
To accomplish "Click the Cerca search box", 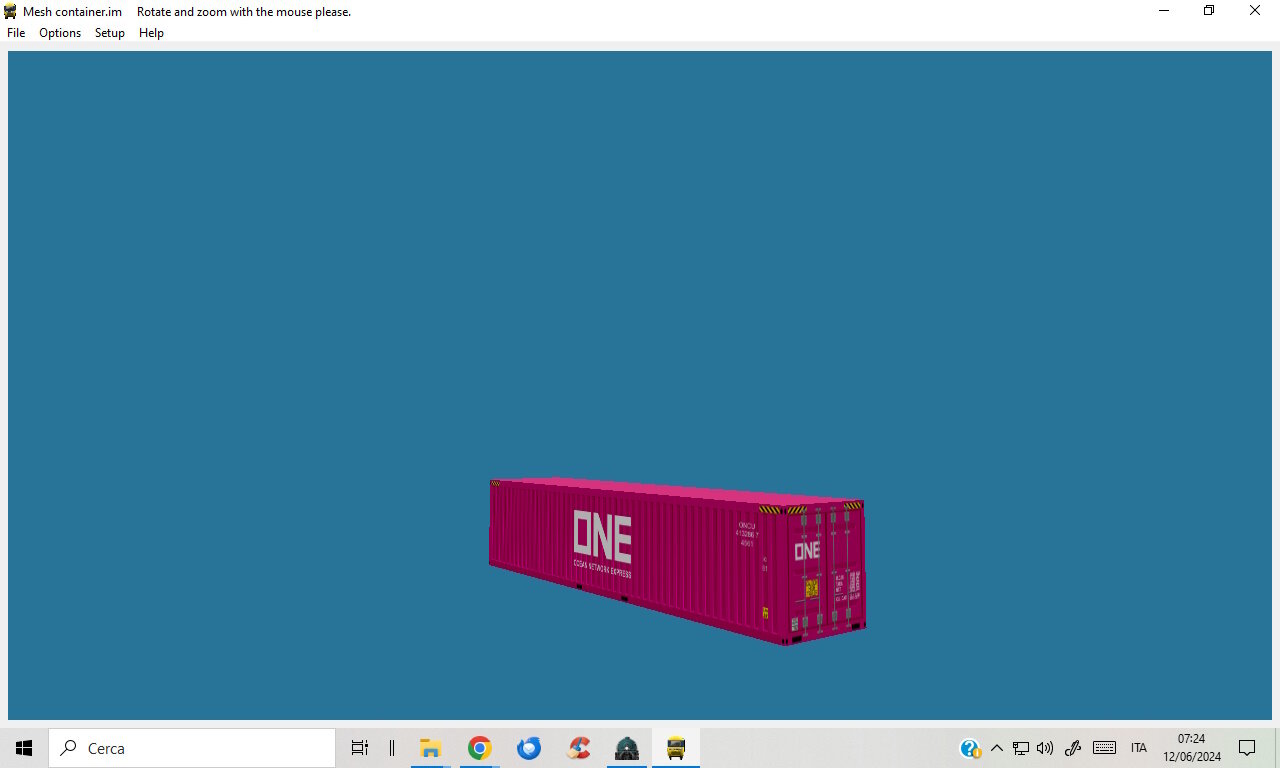I will click(192, 748).
